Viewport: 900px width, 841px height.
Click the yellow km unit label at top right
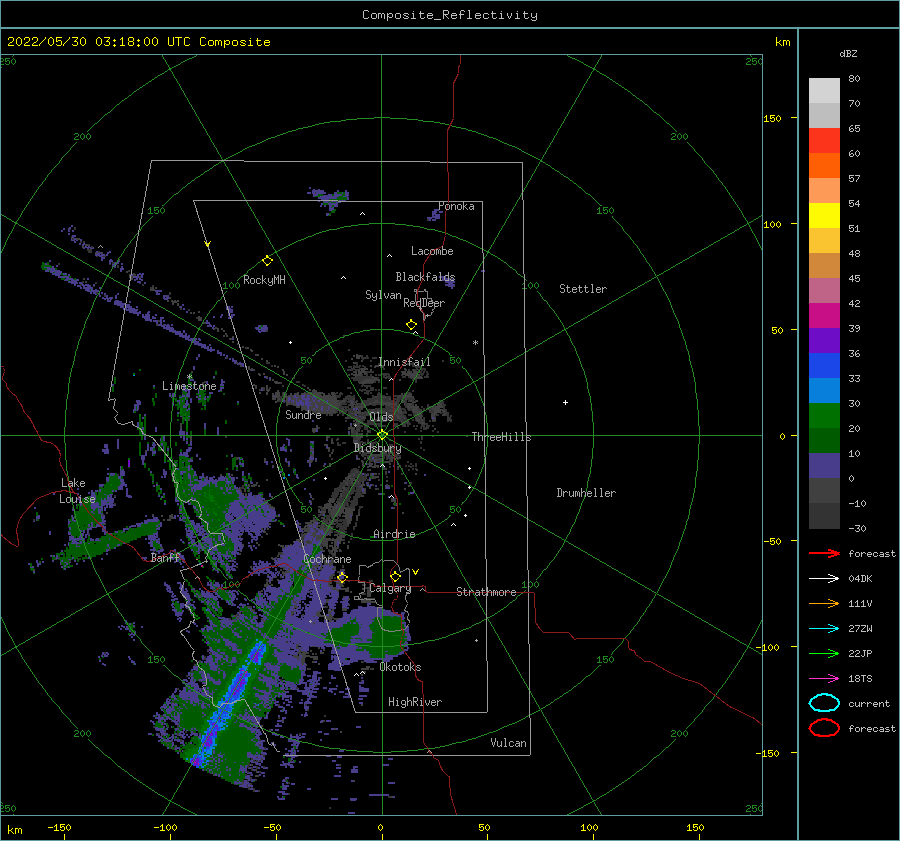(782, 42)
